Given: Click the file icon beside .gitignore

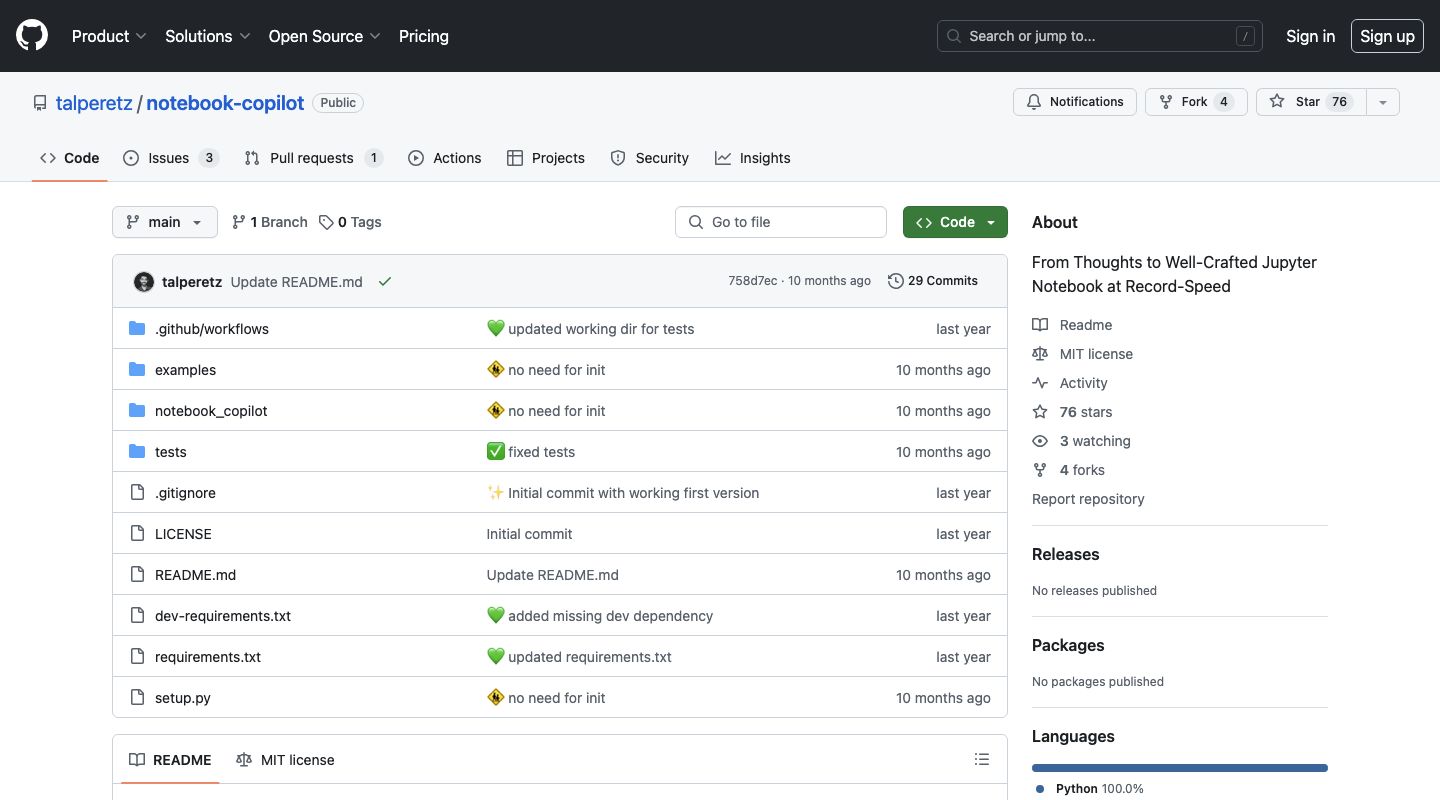Looking at the screenshot, I should [137, 493].
